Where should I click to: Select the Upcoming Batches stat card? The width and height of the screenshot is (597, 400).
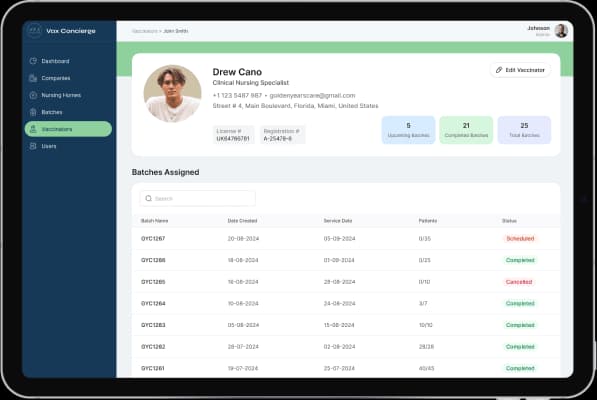point(408,130)
